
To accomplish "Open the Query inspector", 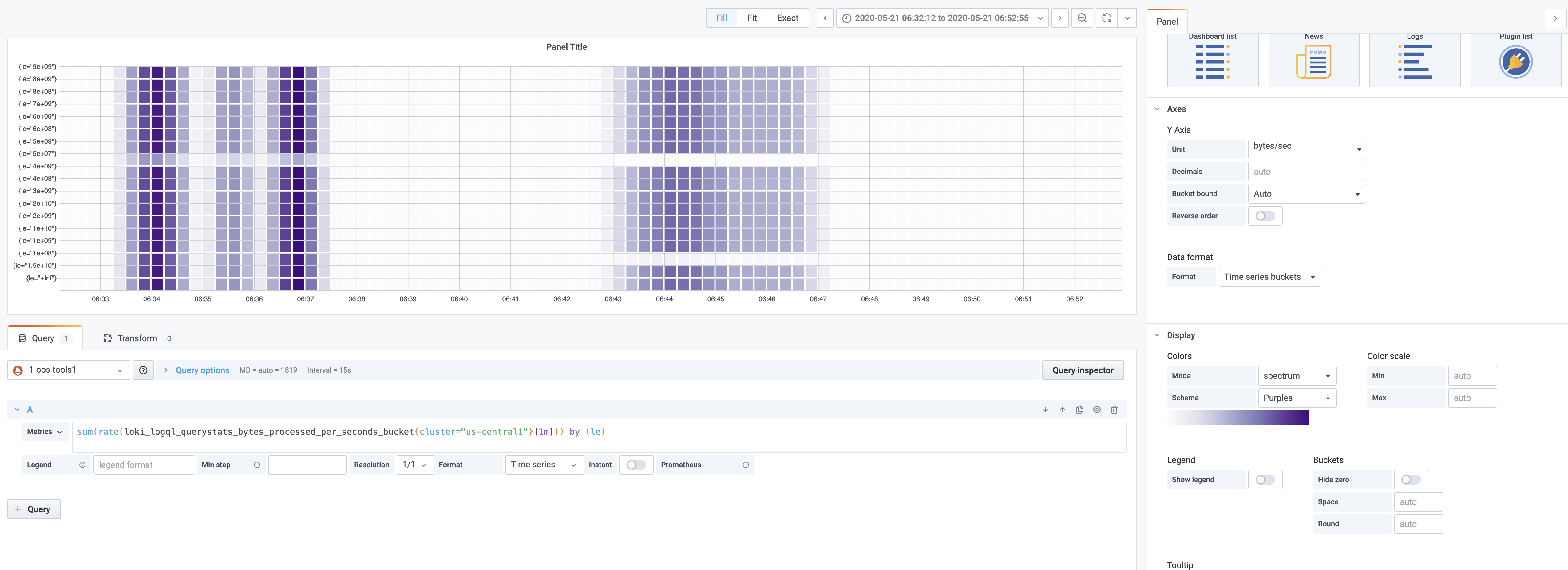I will tap(1083, 370).
